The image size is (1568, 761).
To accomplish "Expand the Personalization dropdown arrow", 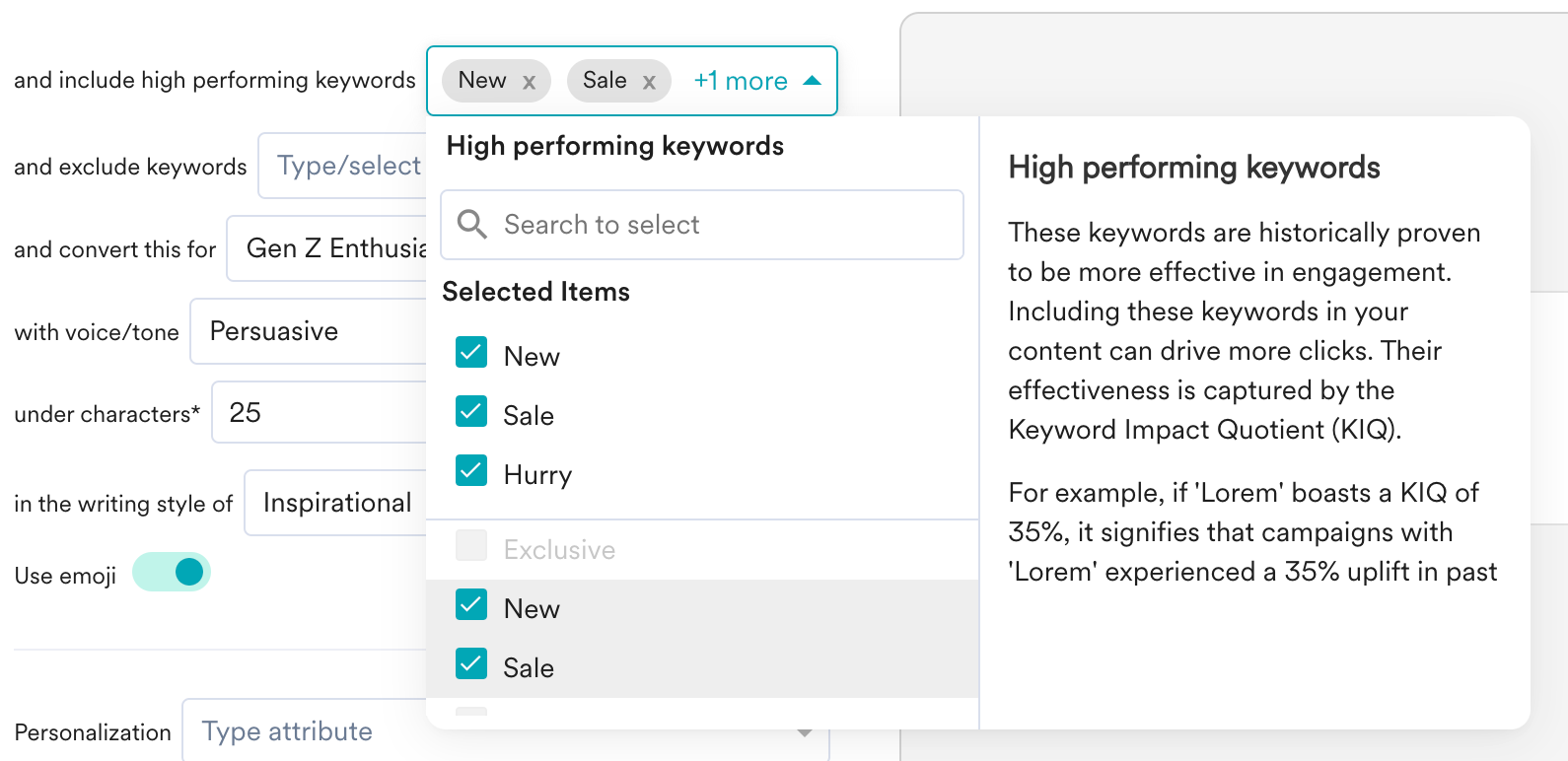I will tap(805, 733).
